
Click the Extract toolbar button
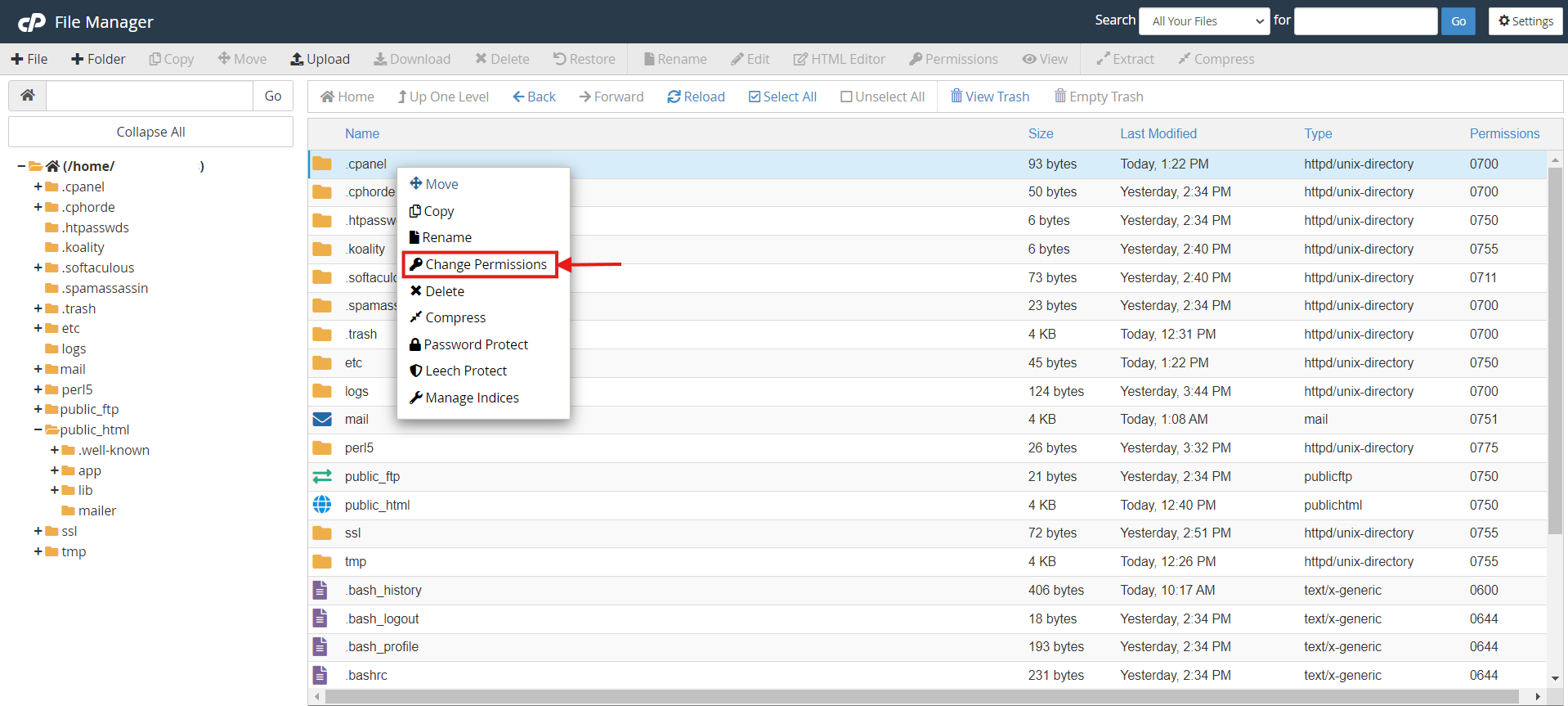click(1125, 59)
